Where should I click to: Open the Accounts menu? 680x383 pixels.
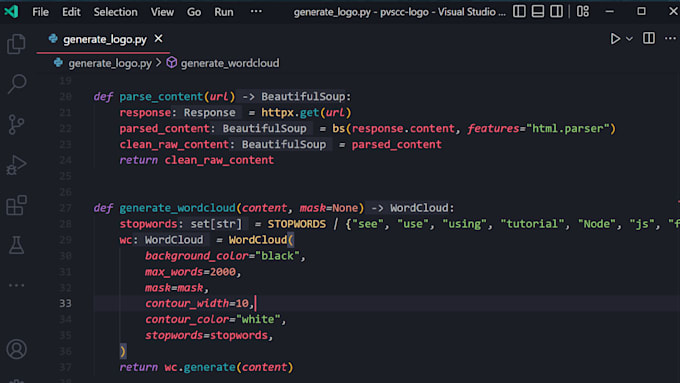pos(16,349)
